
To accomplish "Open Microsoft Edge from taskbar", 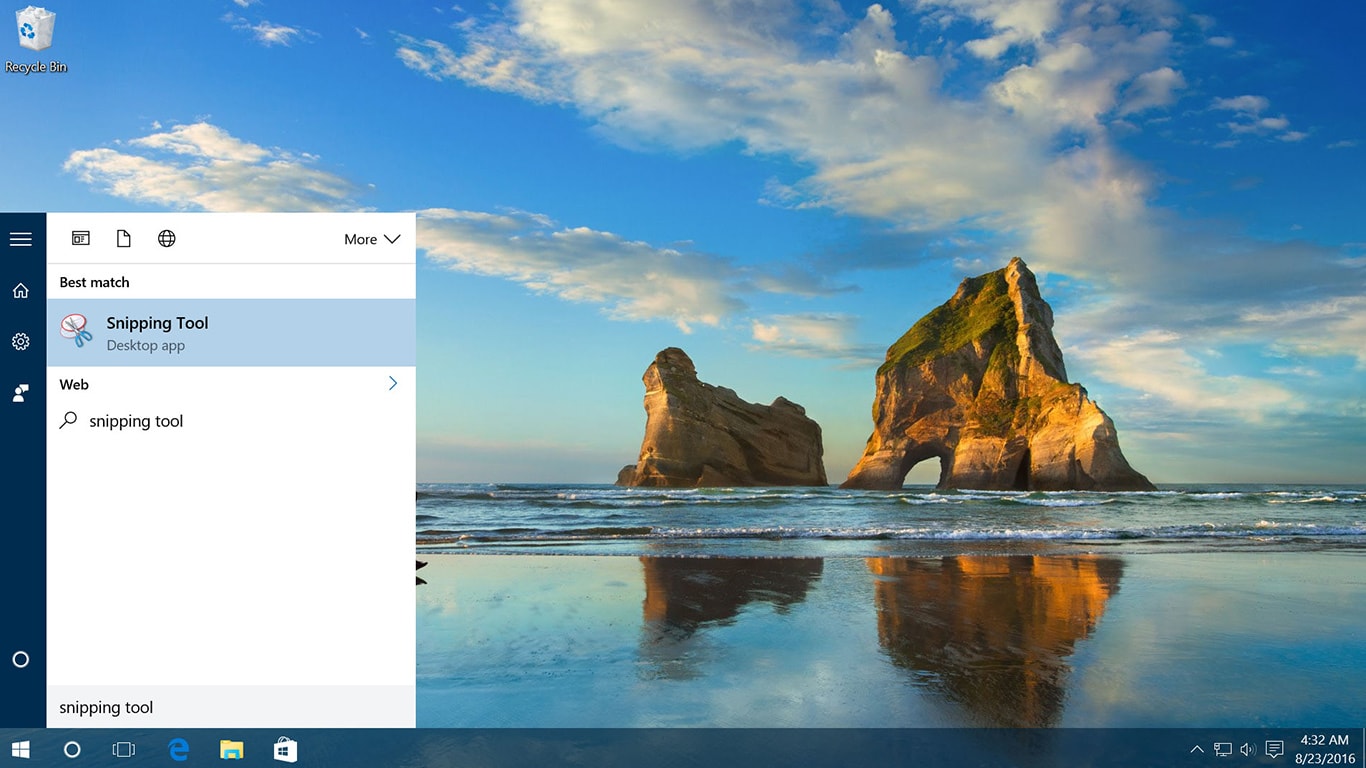I will tap(178, 749).
